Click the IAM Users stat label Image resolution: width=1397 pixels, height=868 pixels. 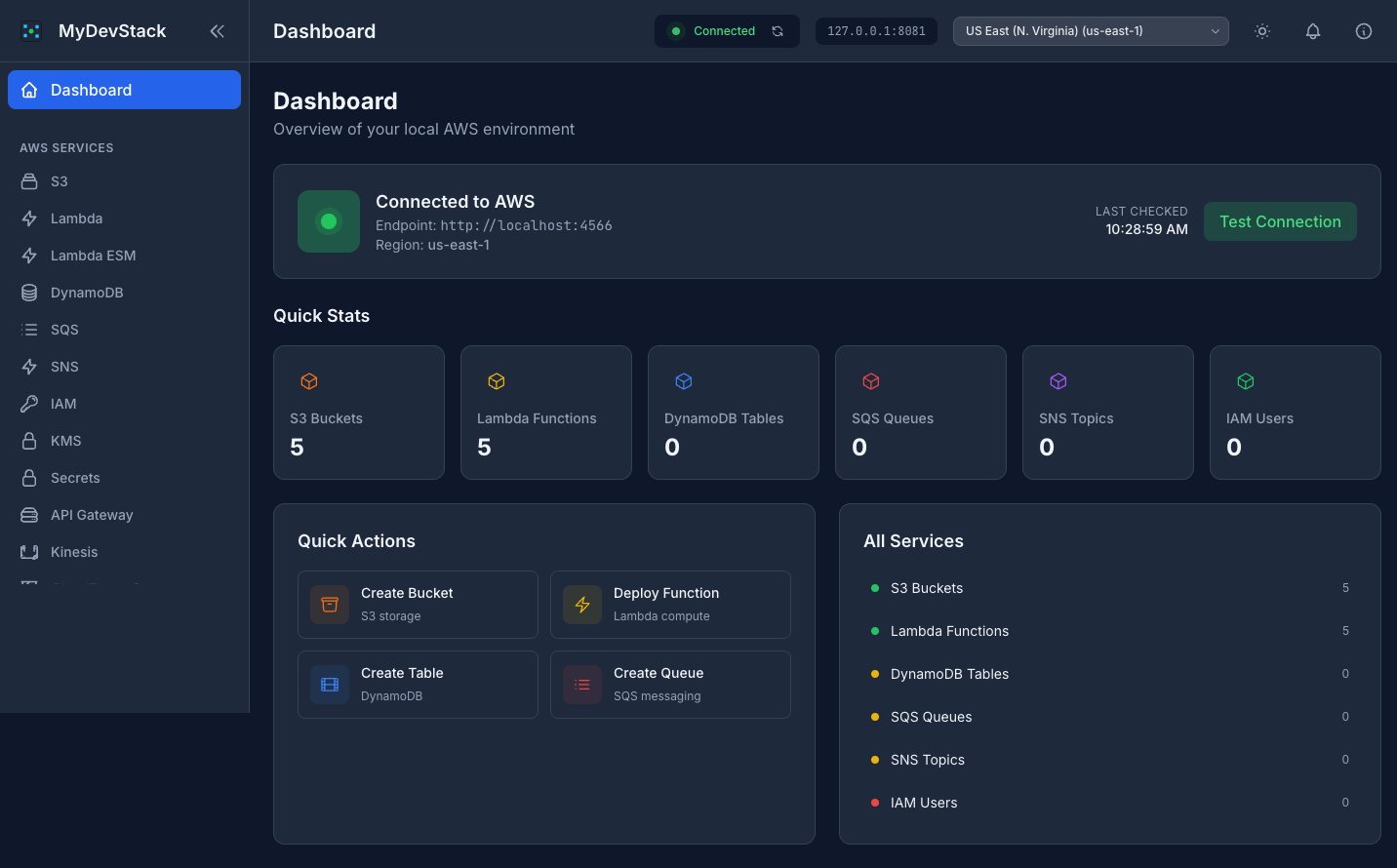pyautogui.click(x=1259, y=418)
